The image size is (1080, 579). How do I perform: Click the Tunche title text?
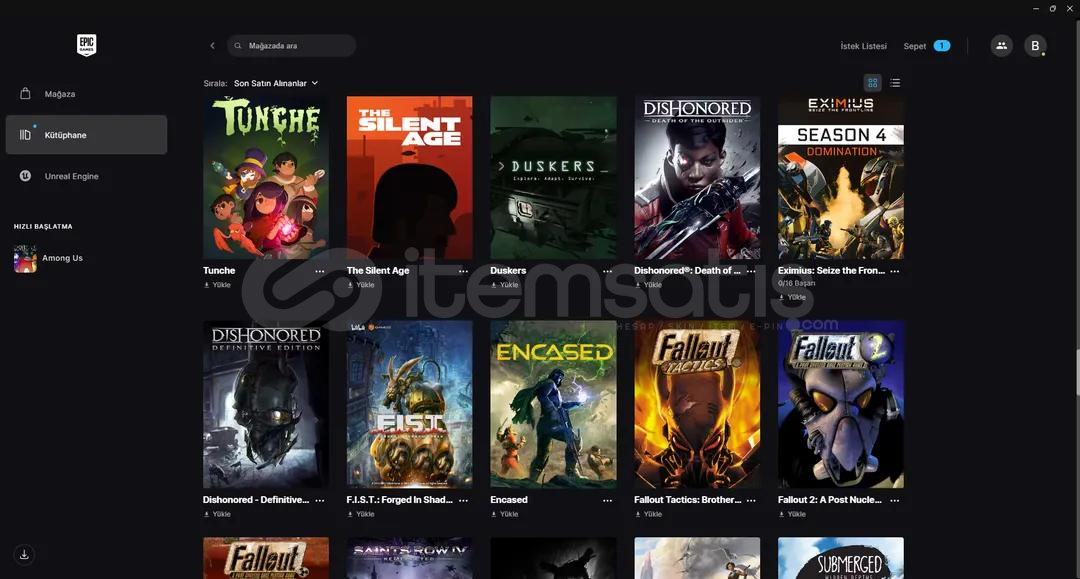pos(219,271)
